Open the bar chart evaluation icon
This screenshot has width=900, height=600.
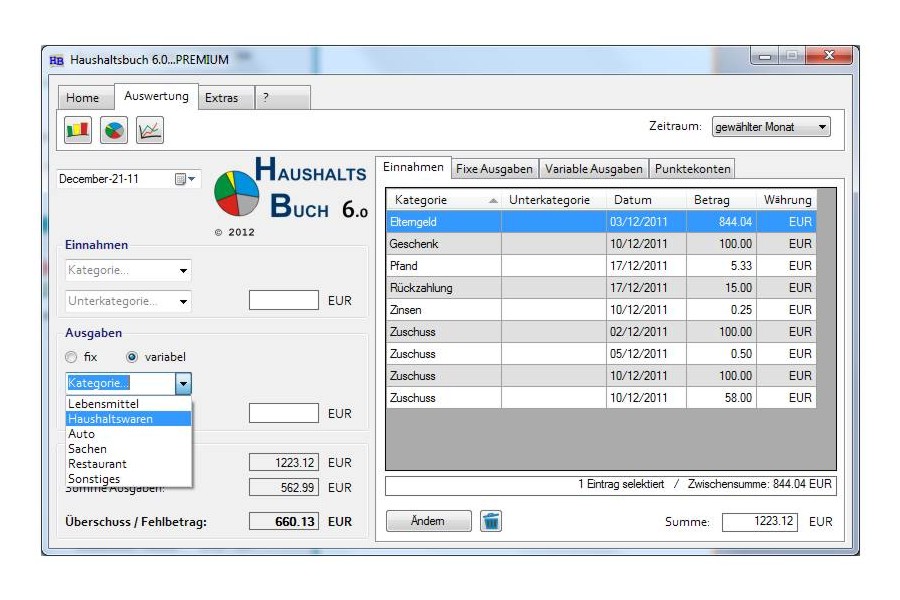(x=78, y=130)
